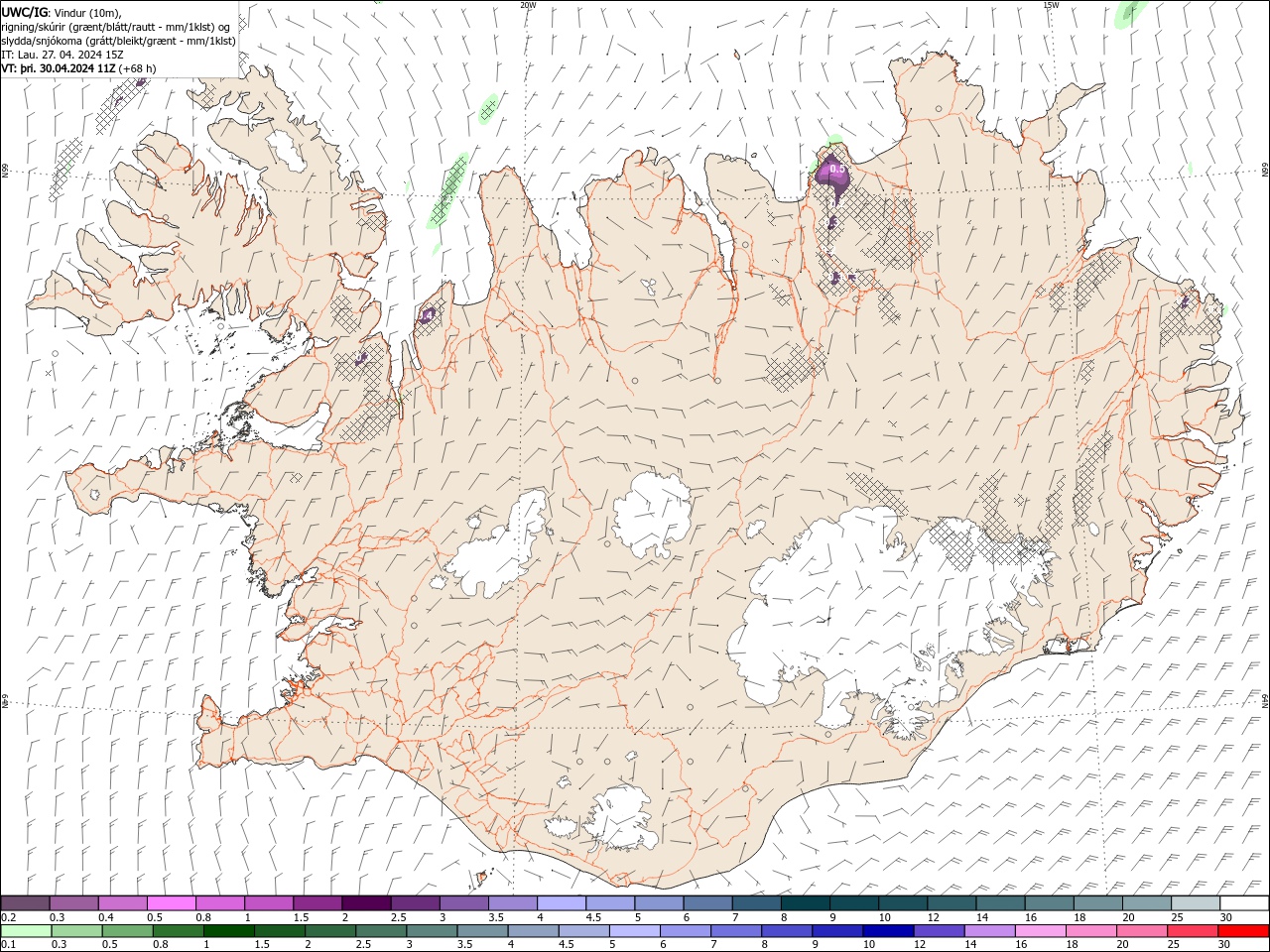1270x952 pixels.
Task: Select the light green 0.3 rain legend swatch
Action: (77, 931)
